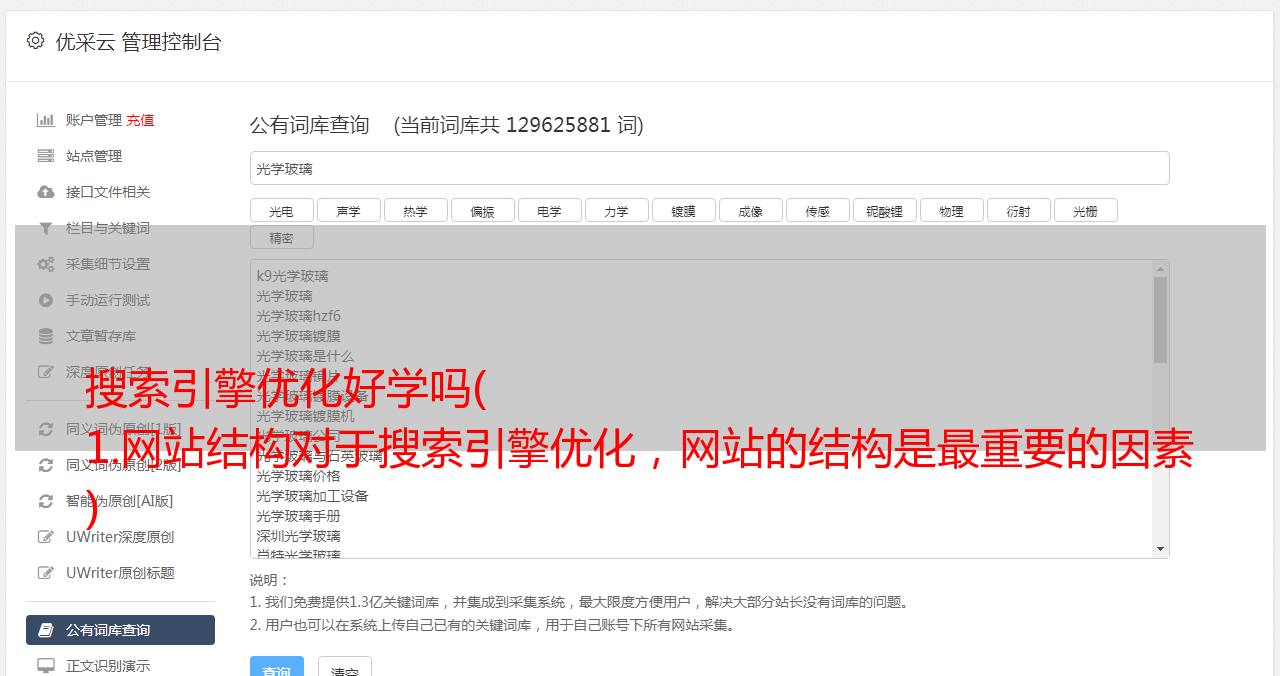Choose the 成像 tag button
Viewport: 1280px width, 676px height.
click(750, 210)
